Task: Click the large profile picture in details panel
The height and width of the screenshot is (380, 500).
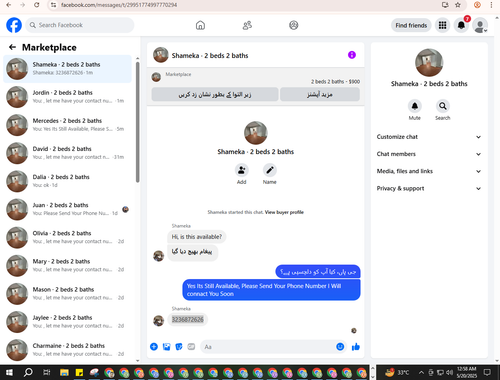Action: [429, 63]
